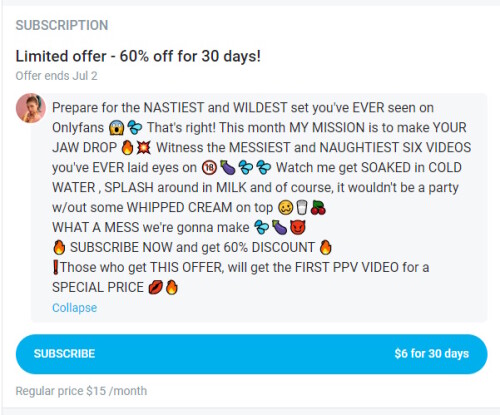Click the red devil face emoji
500x415 pixels.
coord(298,227)
